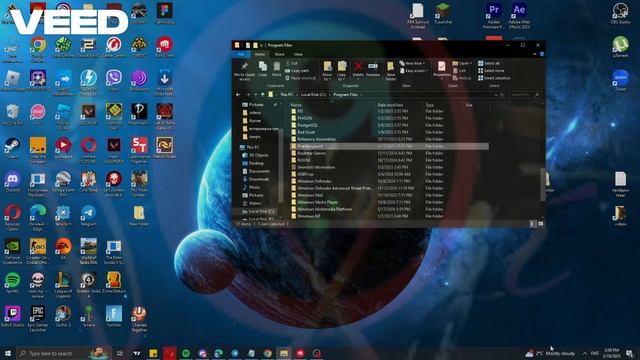Screen dimensions: 640x360
Task: Select Downloads in the navigation pane
Action: pos(259,179)
